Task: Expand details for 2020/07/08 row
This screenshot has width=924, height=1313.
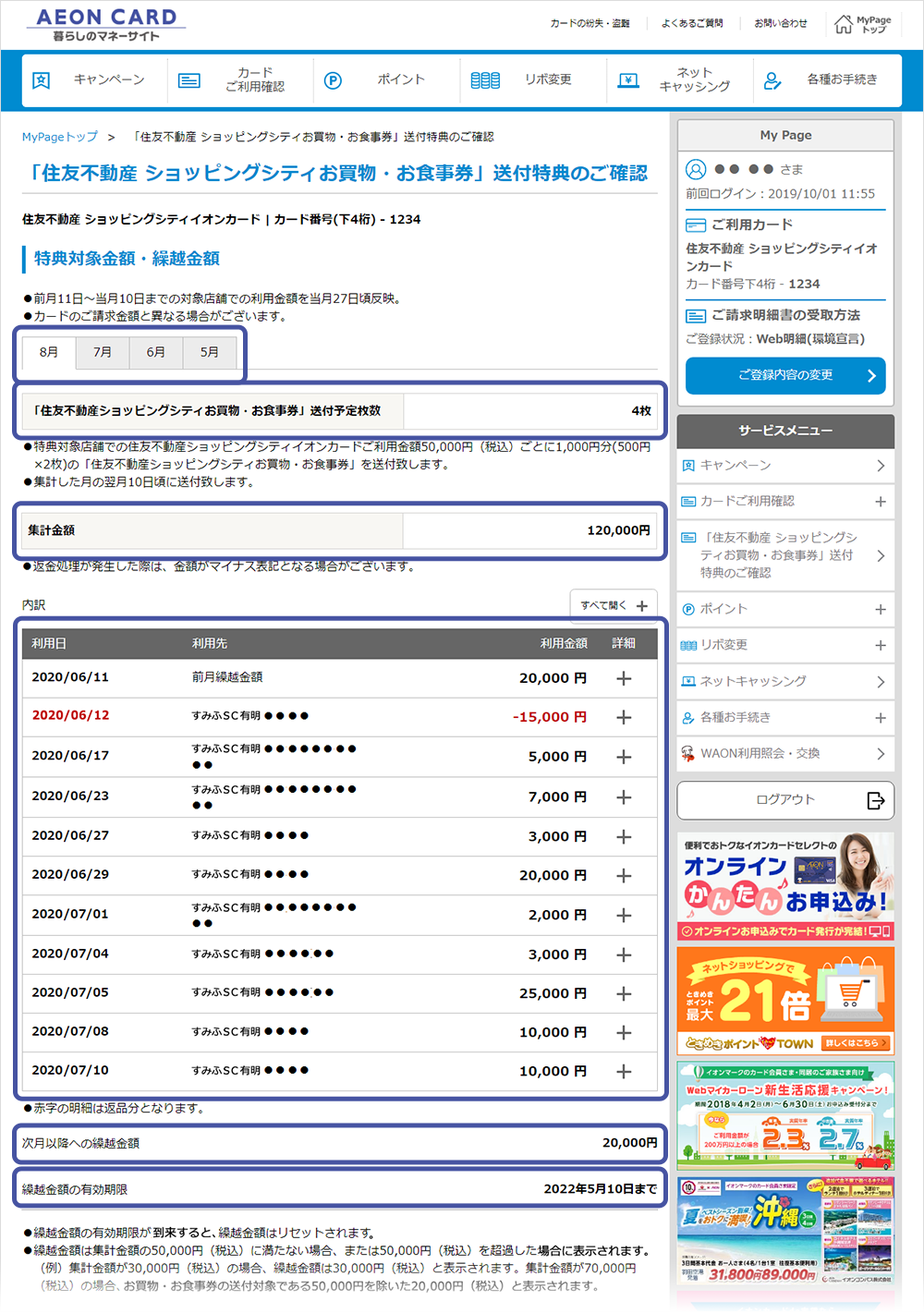Action: 625,1032
